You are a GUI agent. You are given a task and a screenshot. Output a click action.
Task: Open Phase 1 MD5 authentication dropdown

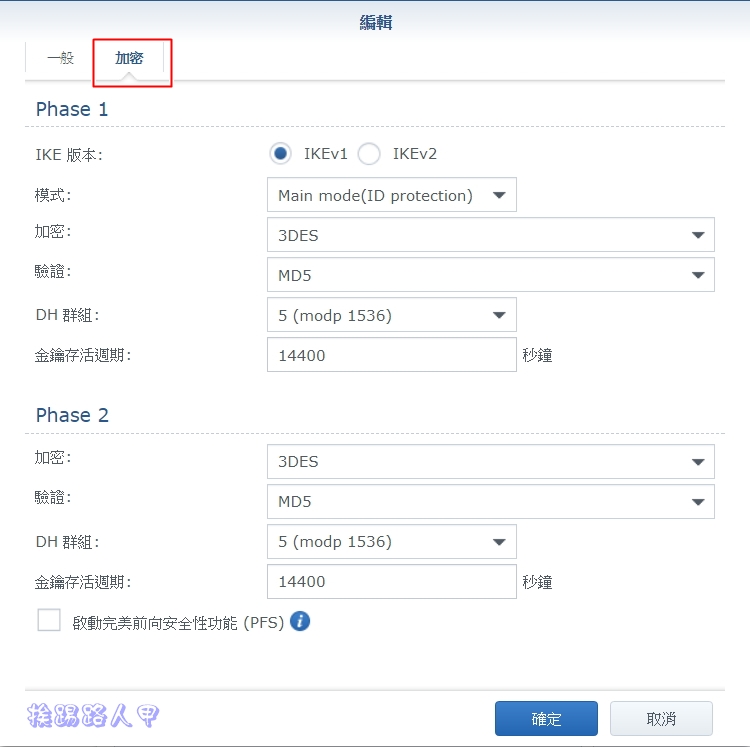pos(491,275)
